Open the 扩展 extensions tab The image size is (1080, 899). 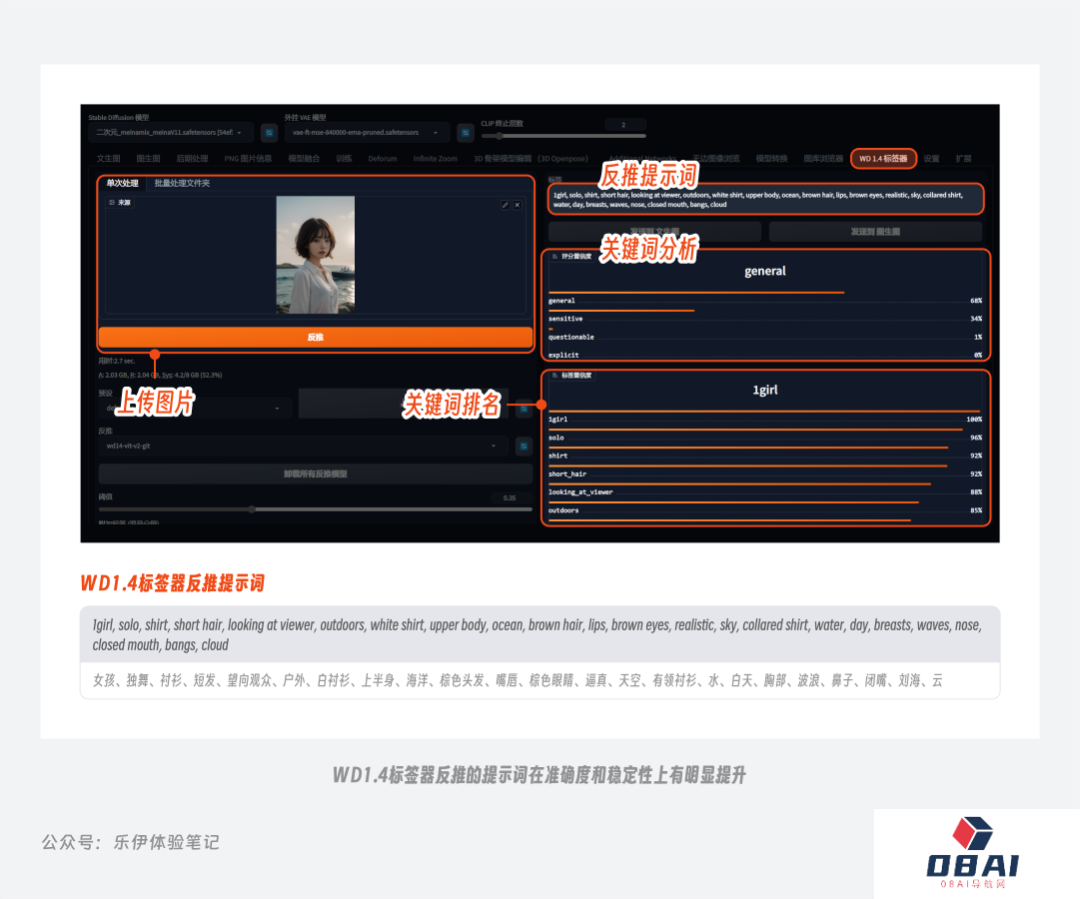coord(964,158)
